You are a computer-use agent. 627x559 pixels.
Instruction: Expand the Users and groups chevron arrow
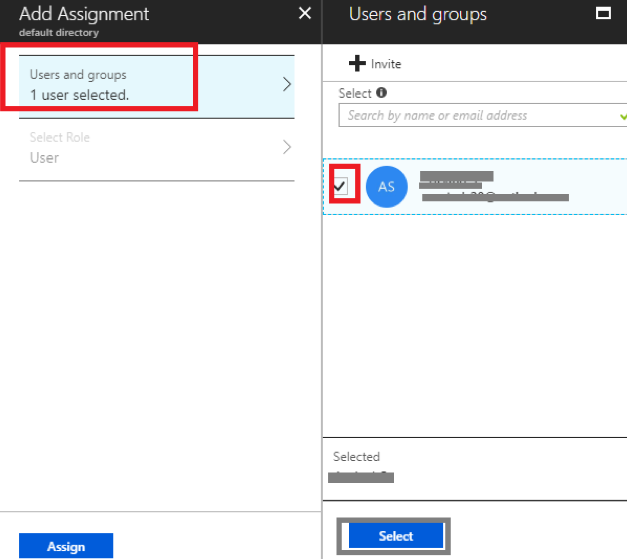point(287,85)
